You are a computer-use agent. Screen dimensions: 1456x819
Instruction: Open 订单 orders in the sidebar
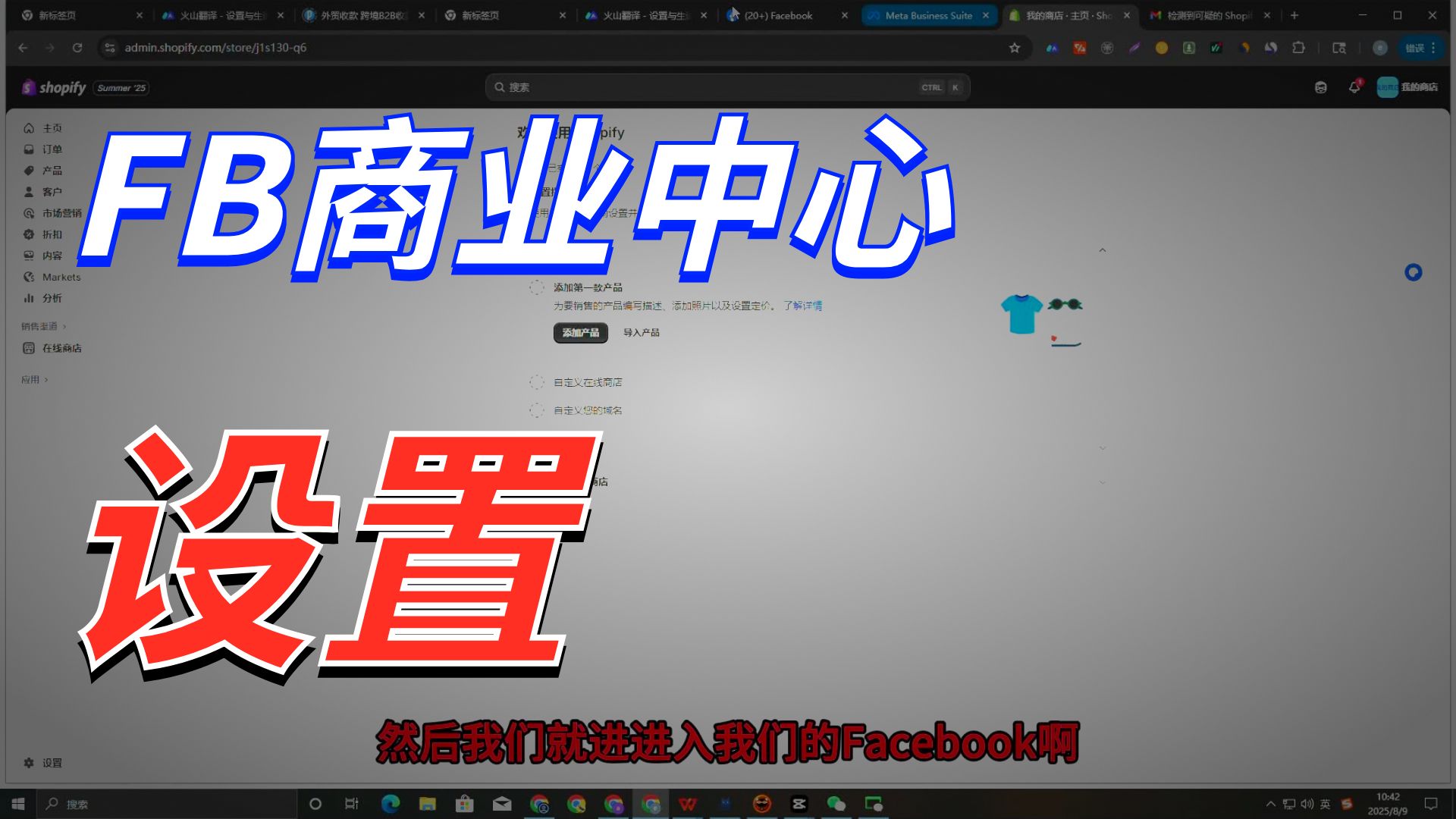point(43,149)
